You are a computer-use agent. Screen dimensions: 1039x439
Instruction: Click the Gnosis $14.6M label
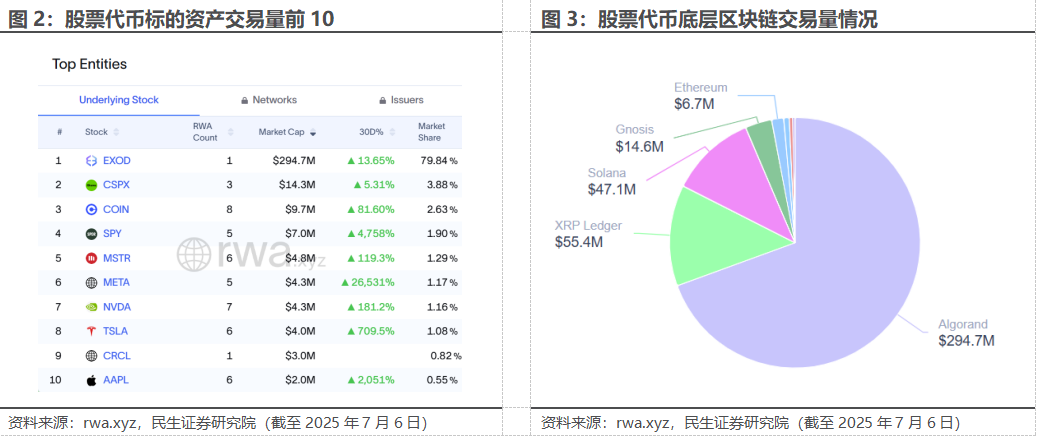pos(639,138)
